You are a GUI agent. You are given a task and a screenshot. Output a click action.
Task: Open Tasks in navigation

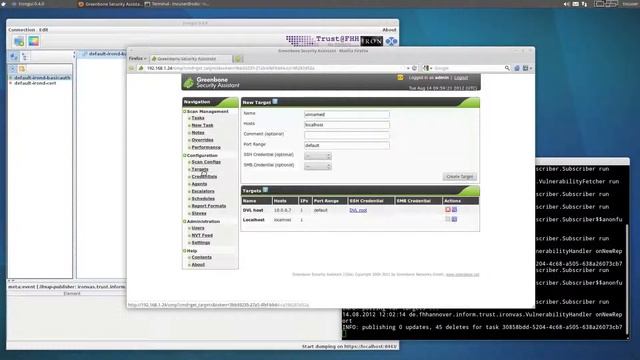[x=198, y=118]
